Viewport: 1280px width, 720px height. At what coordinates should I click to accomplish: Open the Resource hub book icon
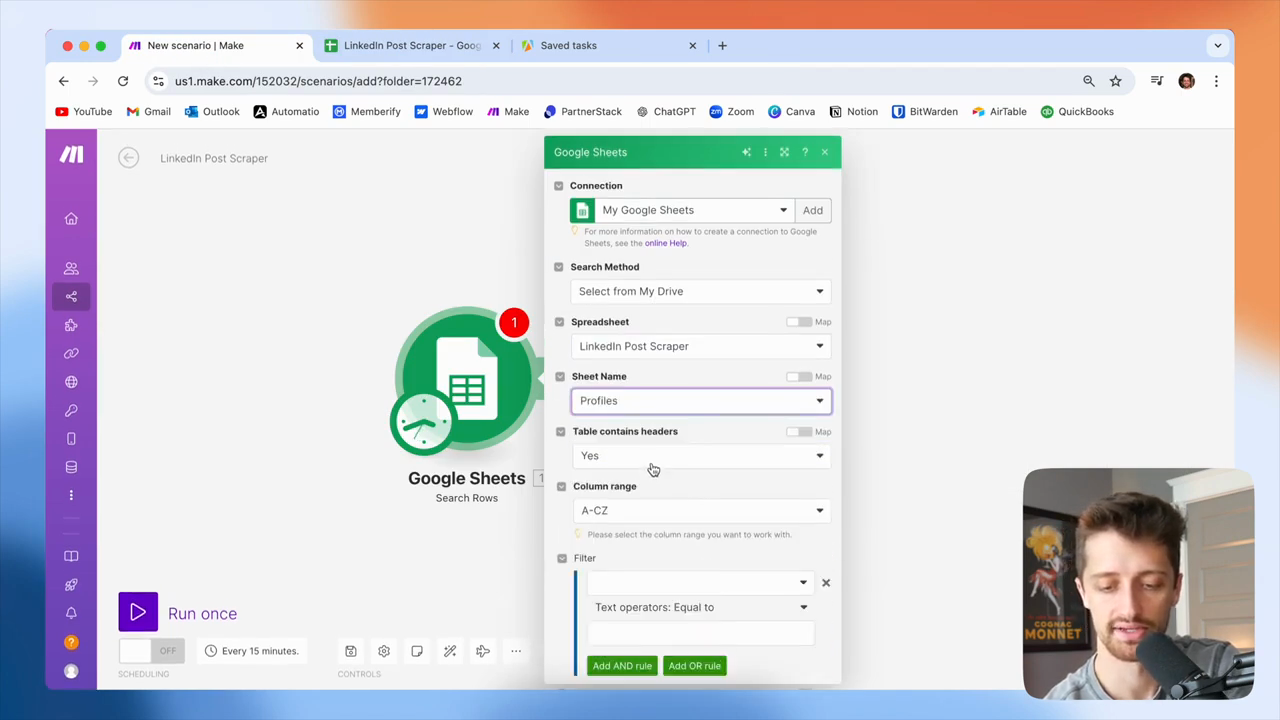coord(71,556)
